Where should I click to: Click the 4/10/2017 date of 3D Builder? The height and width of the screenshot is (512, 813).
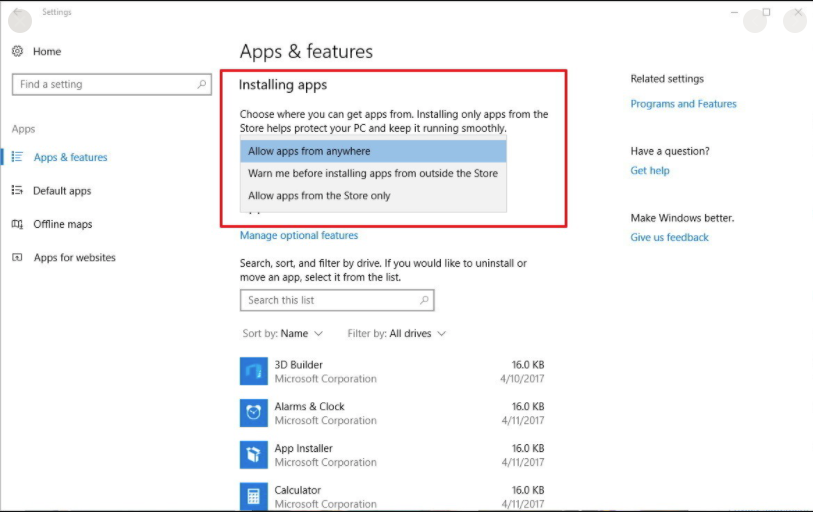tap(522, 379)
